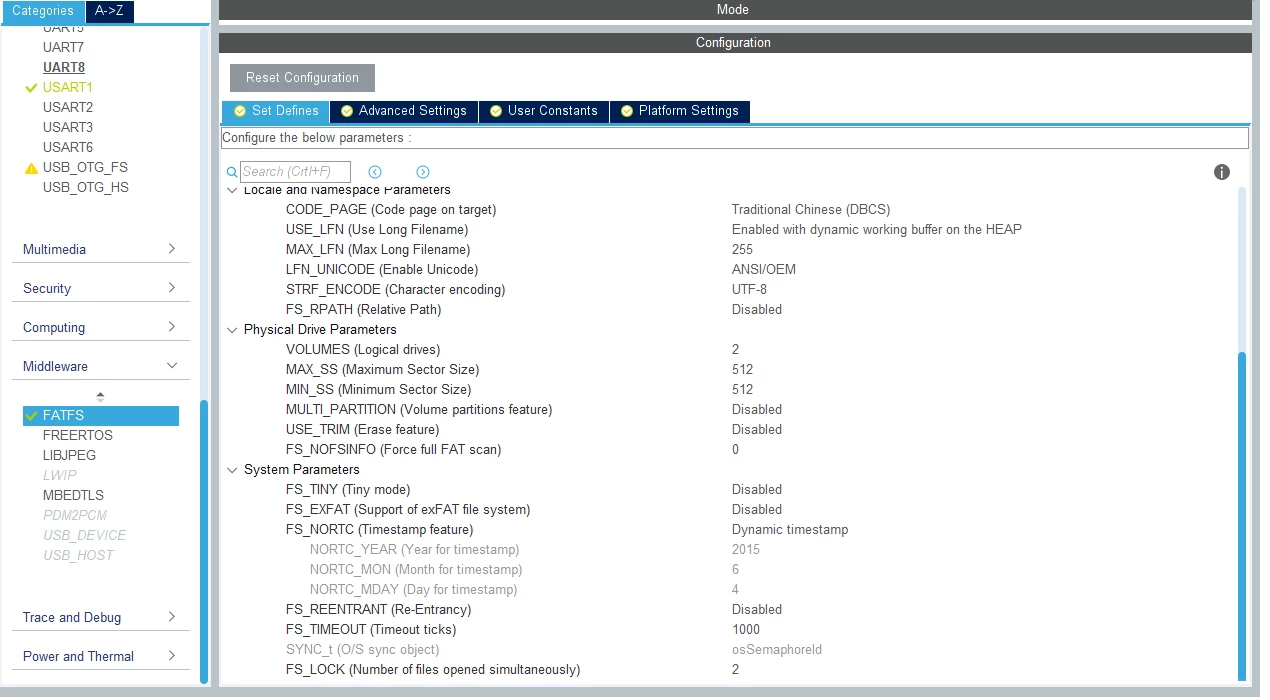1270x700 pixels.
Task: Change CODE_PAGE value Traditional Chinese (DBCS)
Action: [811, 209]
